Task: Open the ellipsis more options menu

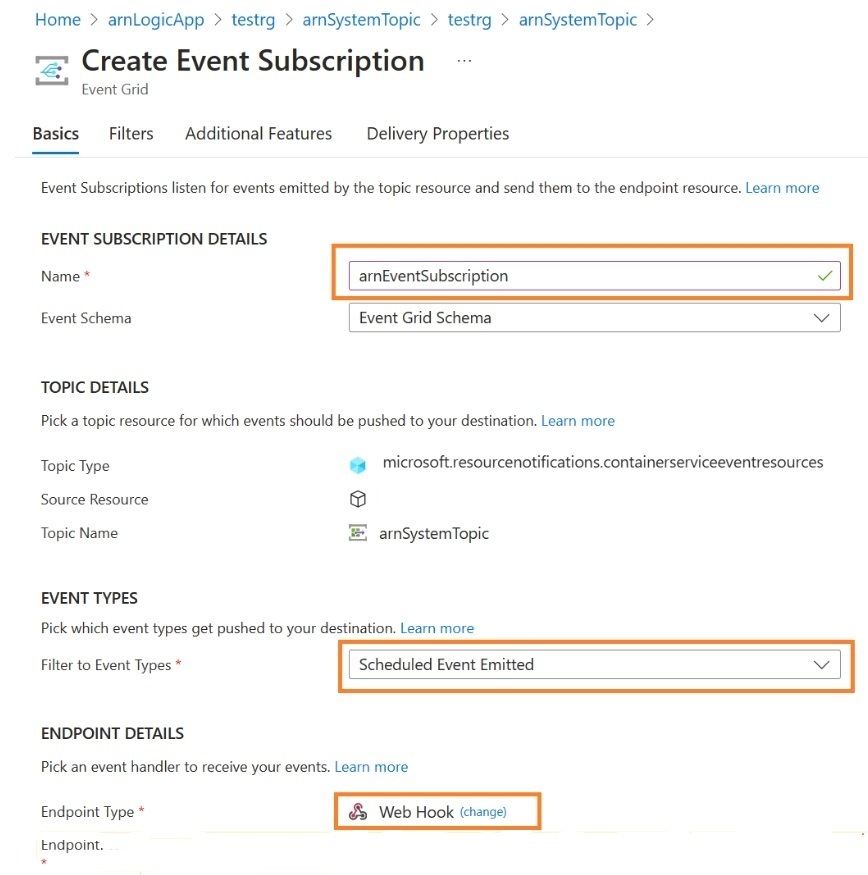Action: (x=464, y=61)
